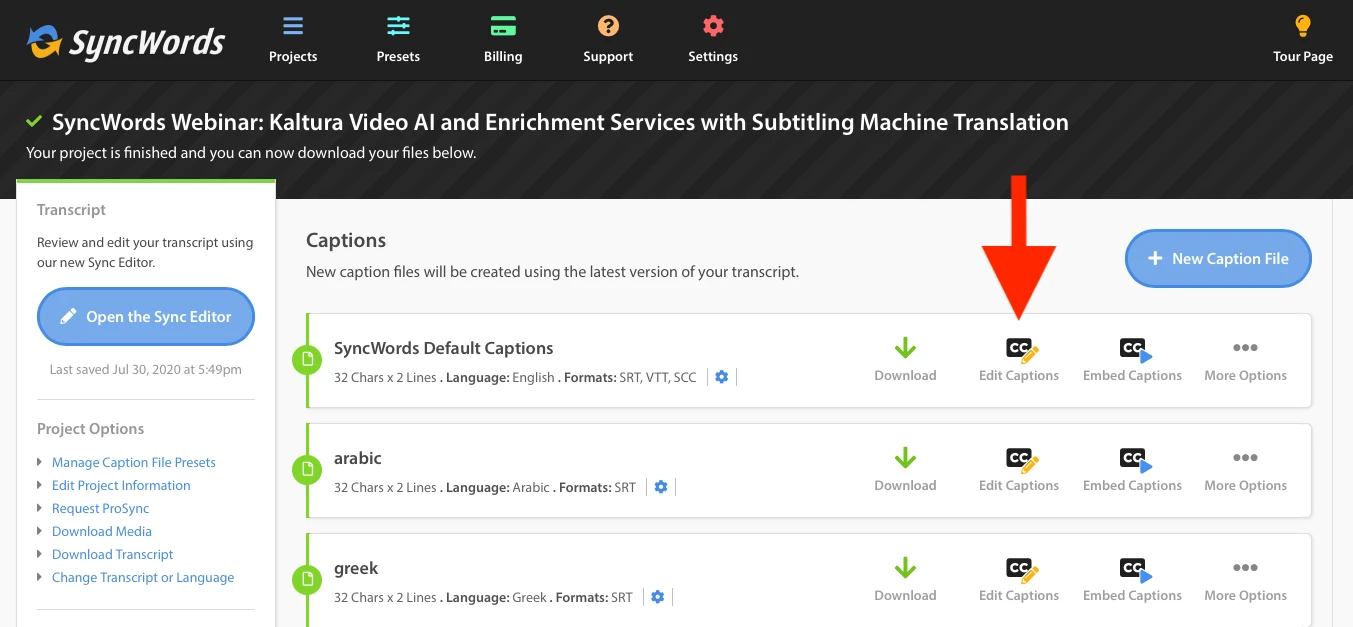
Task: Open gear settings for the arabic captions
Action: click(661, 487)
